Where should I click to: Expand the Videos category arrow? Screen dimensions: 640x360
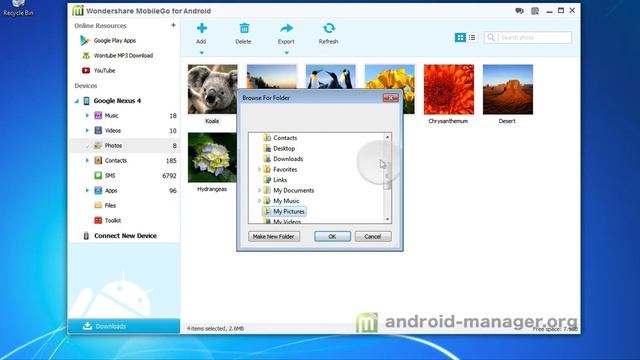87,131
